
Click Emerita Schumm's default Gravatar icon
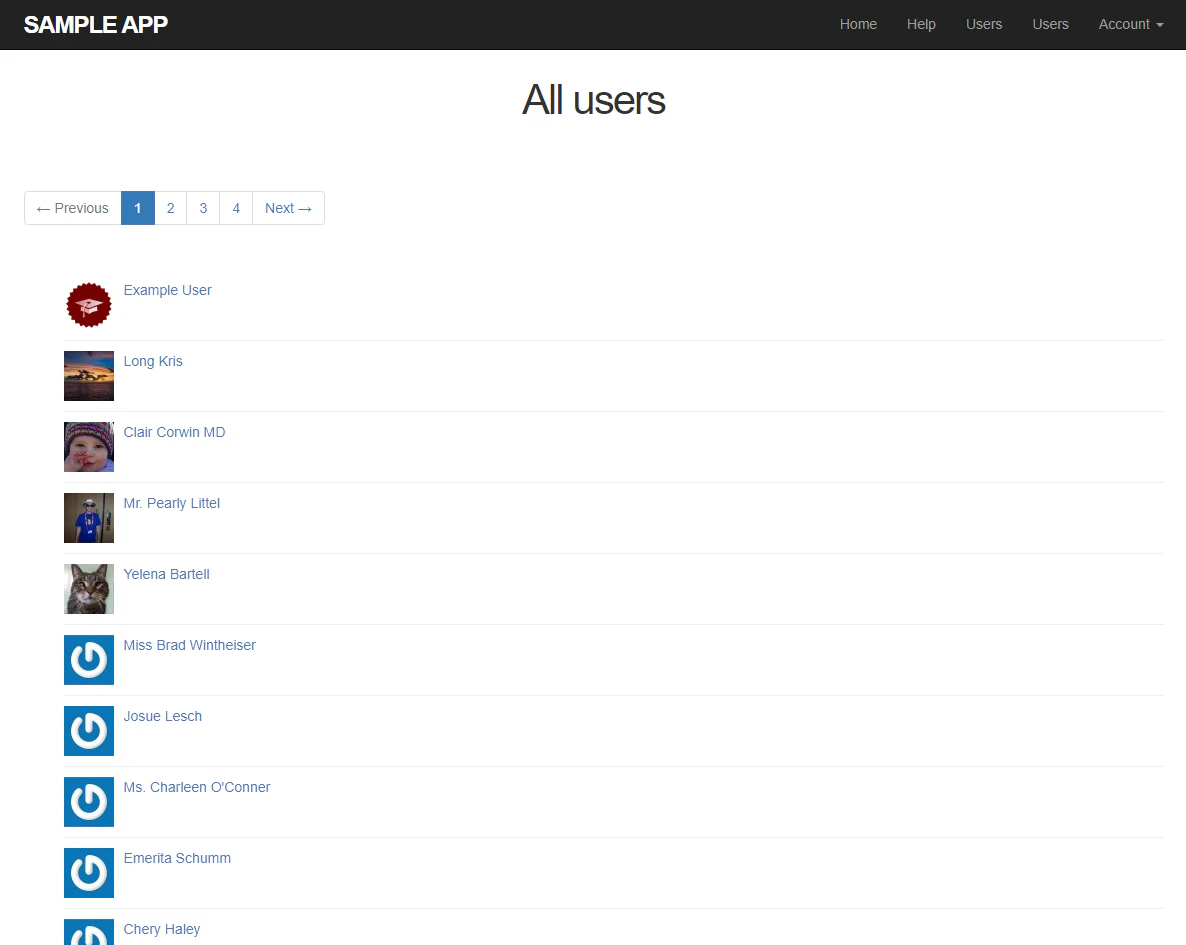point(88,873)
